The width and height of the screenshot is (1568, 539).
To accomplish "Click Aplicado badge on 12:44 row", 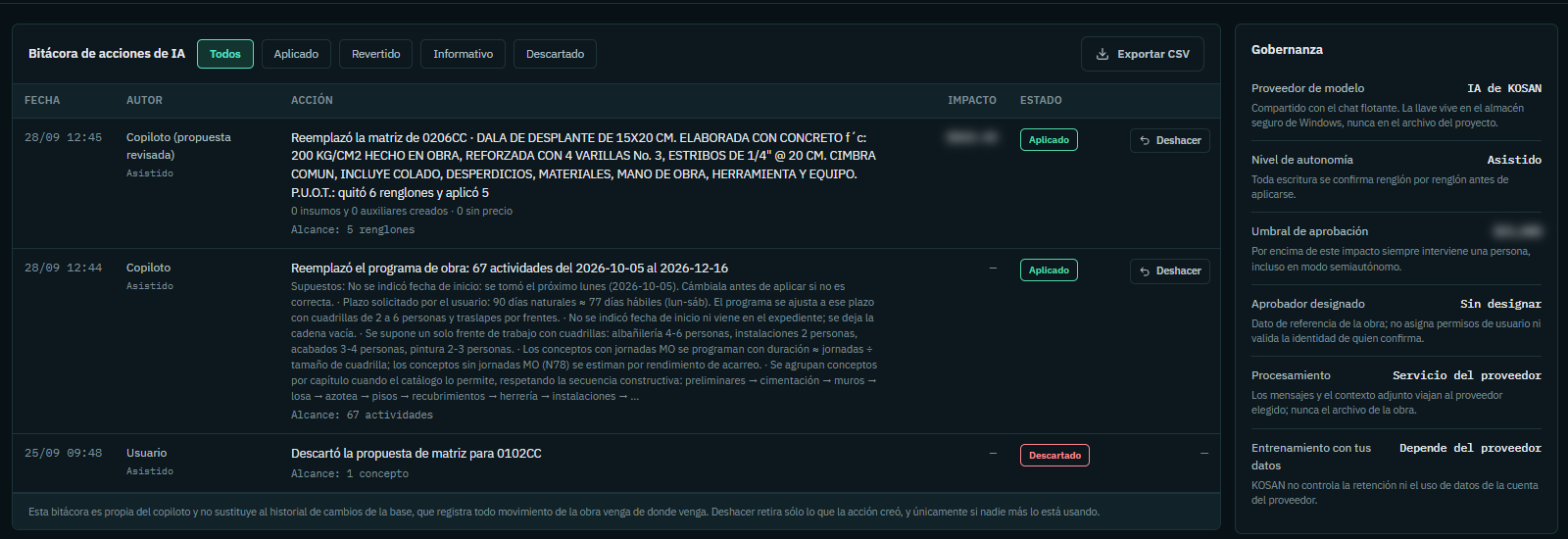I will [x=1049, y=270].
